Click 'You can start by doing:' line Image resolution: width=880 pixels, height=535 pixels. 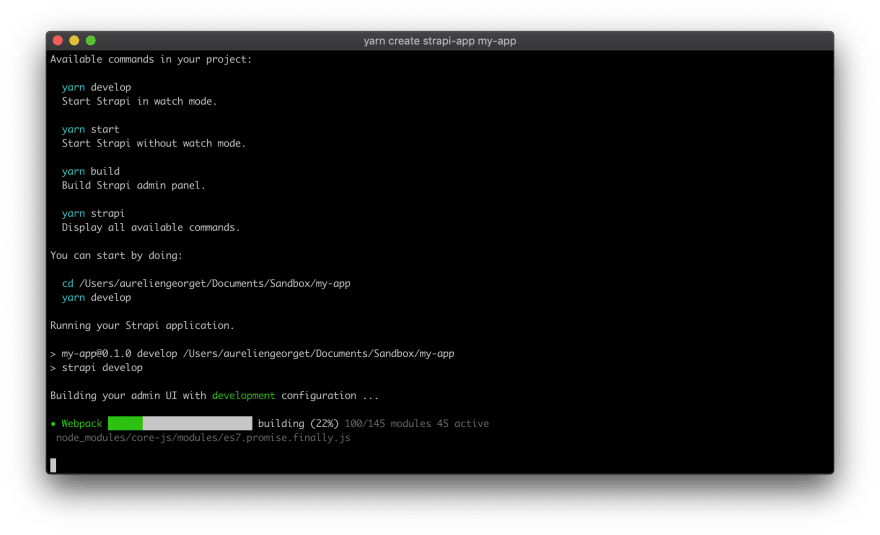coord(116,256)
